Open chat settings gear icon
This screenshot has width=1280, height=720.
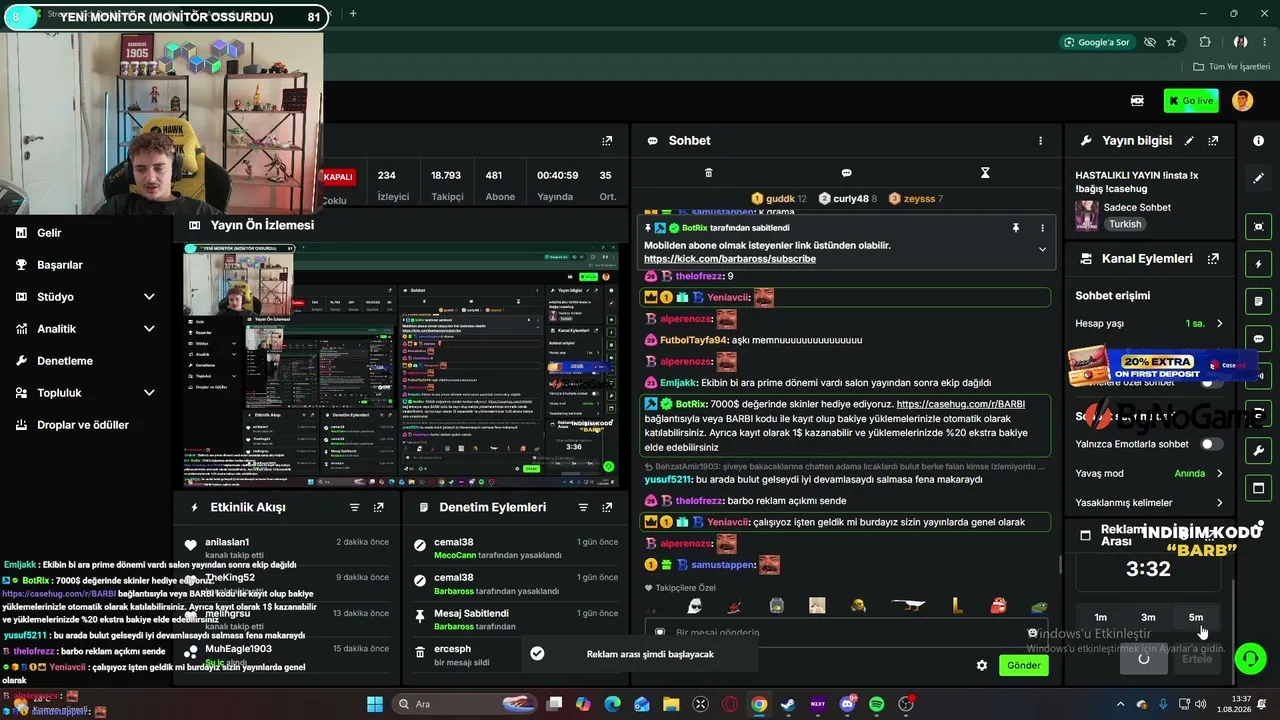coord(982,665)
